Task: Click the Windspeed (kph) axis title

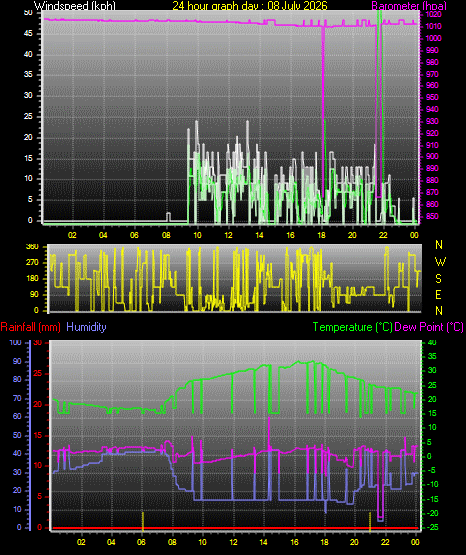Action: point(75,6)
